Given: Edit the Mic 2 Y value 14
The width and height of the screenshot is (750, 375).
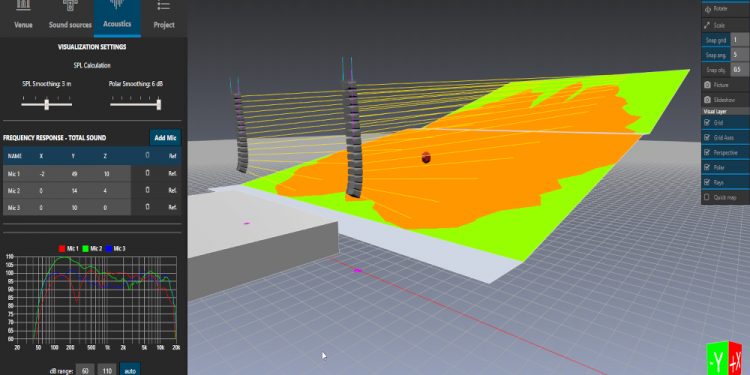Looking at the screenshot, I should (x=75, y=190).
